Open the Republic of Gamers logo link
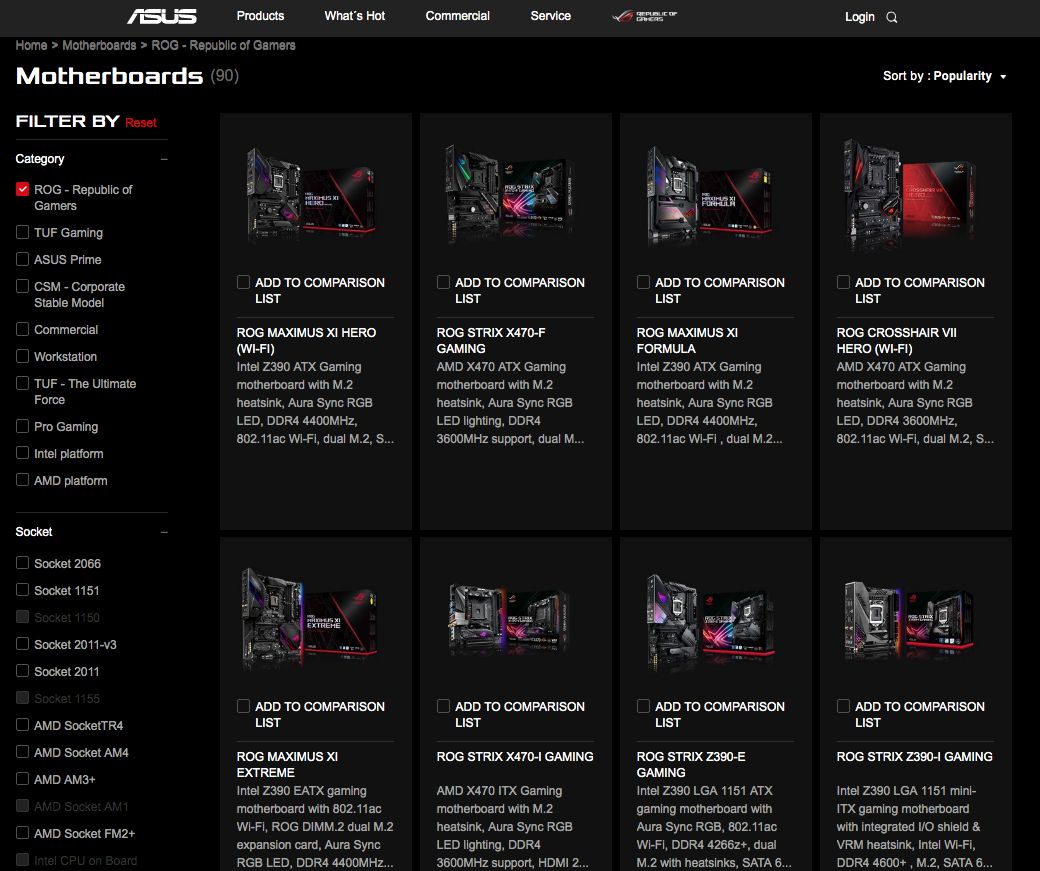Viewport: 1040px width, 871px height. point(644,16)
